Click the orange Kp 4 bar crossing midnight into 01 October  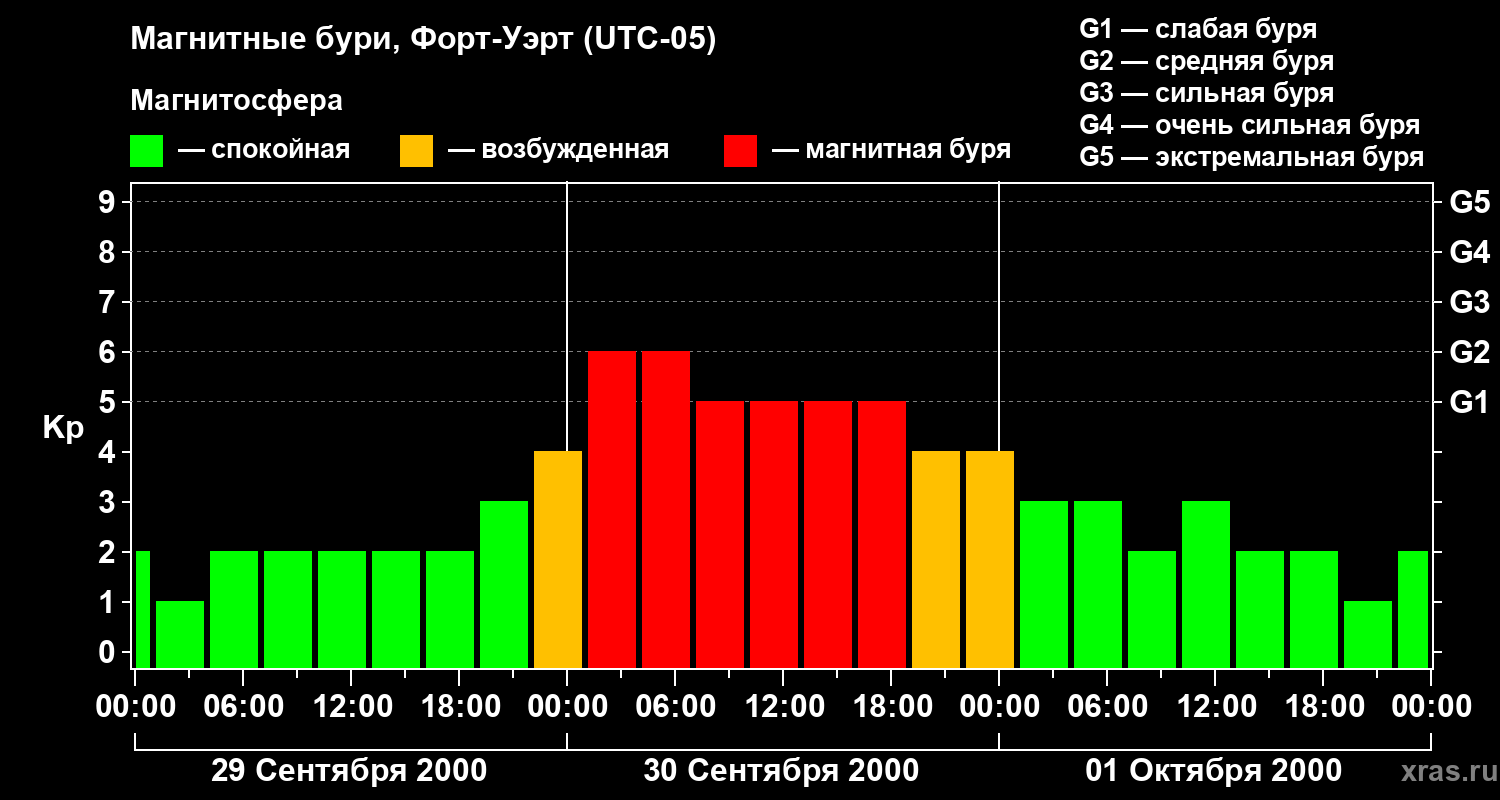[x=990, y=559]
